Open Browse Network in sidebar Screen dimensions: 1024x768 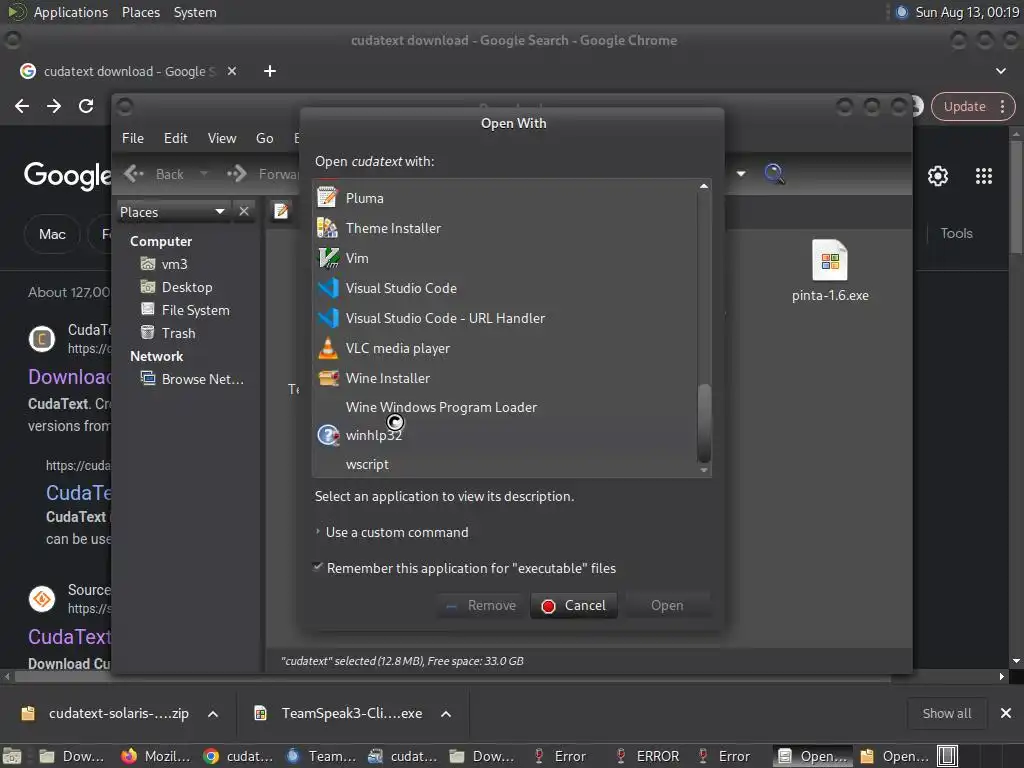(202, 379)
